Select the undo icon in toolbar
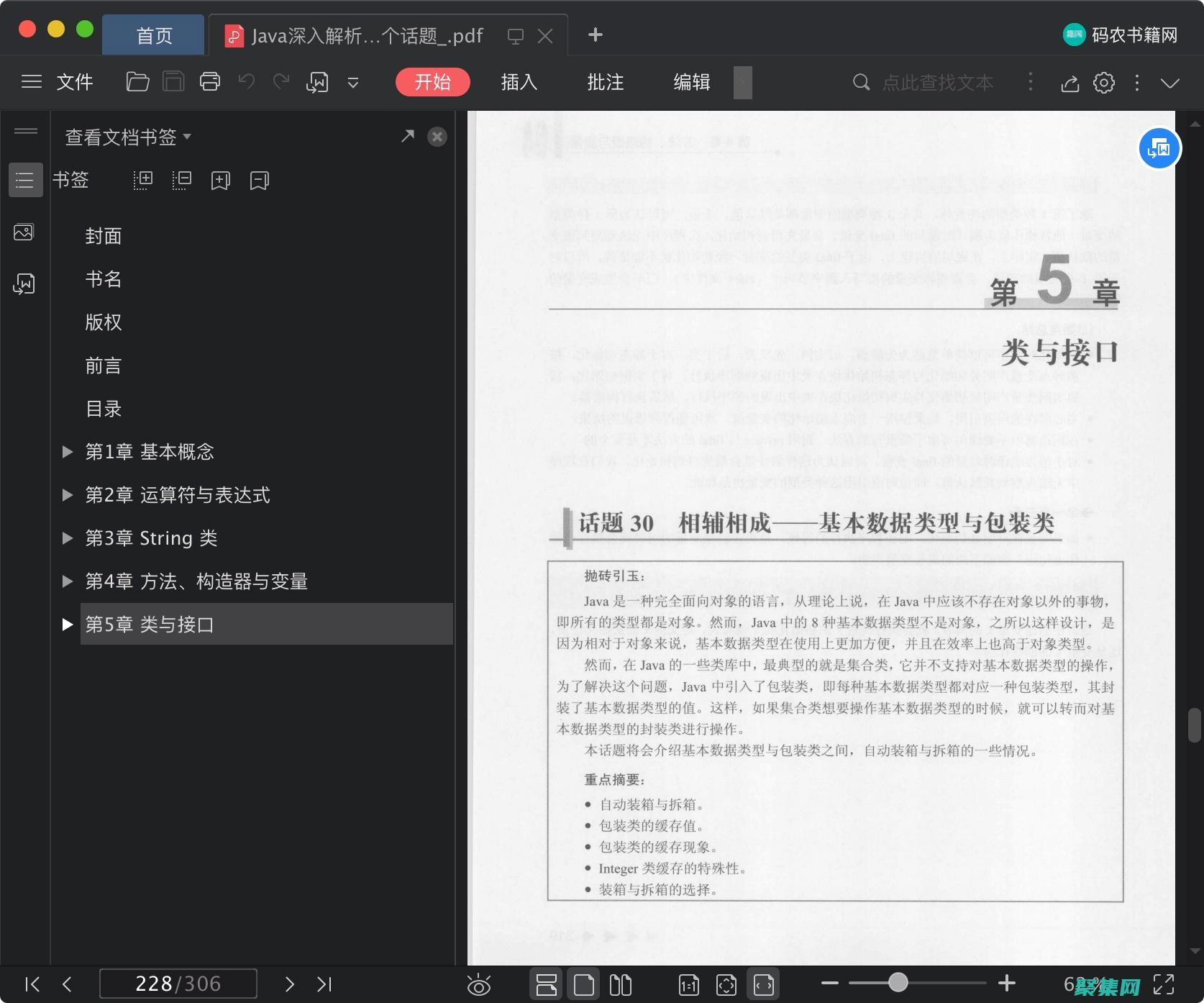 click(x=245, y=82)
